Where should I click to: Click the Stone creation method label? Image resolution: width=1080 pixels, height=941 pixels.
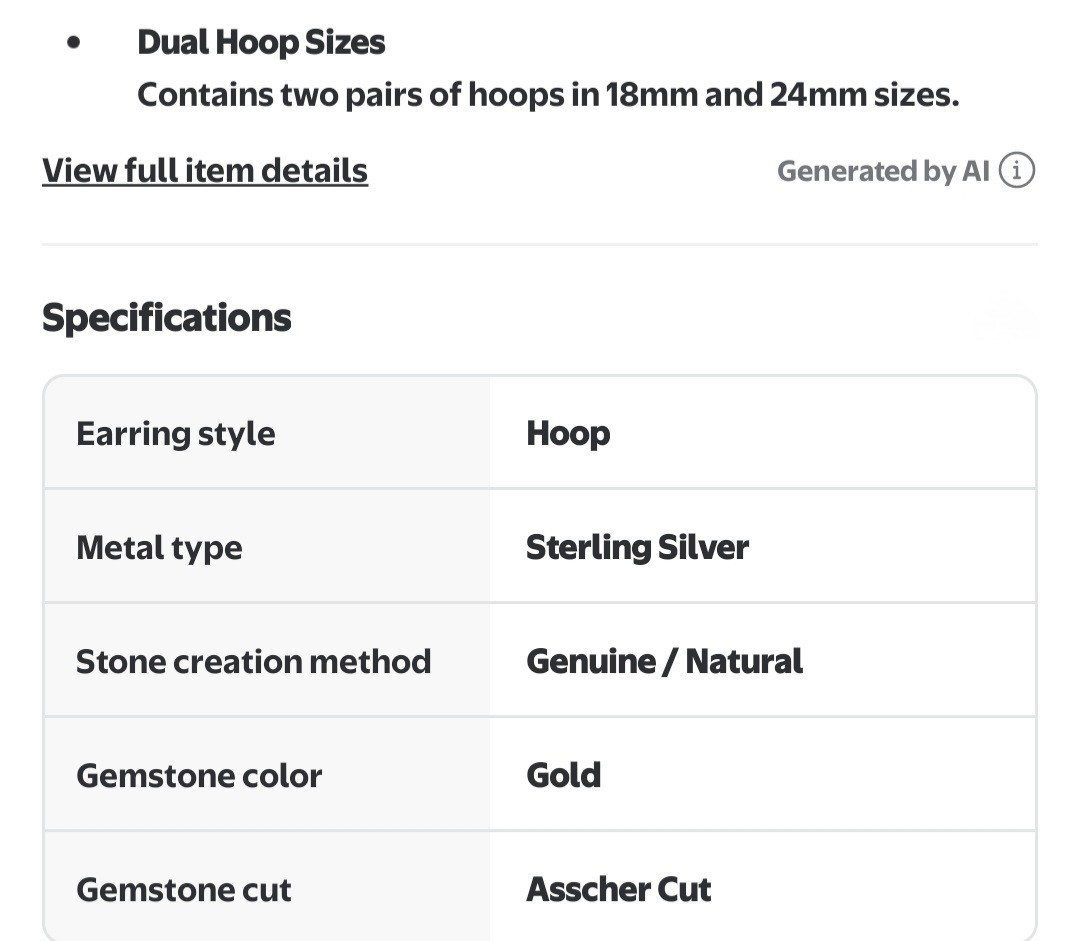click(x=253, y=661)
